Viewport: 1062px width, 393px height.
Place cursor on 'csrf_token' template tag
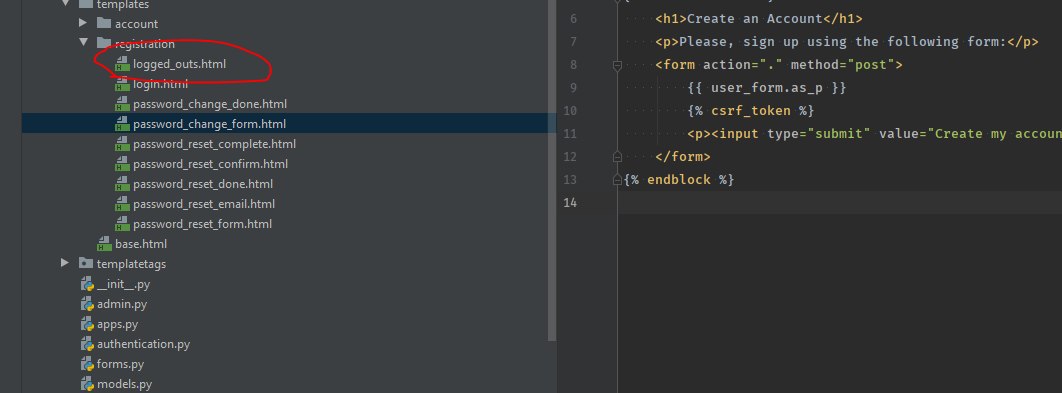(x=750, y=110)
